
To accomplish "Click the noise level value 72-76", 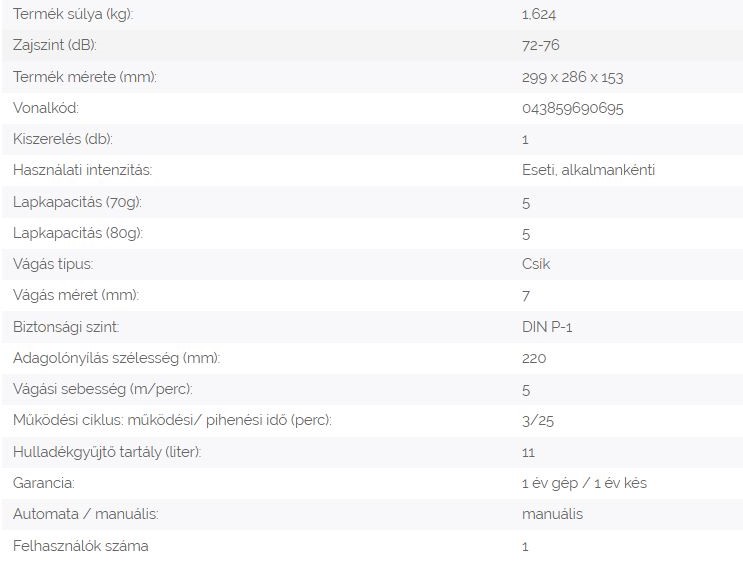I will [x=541, y=45].
